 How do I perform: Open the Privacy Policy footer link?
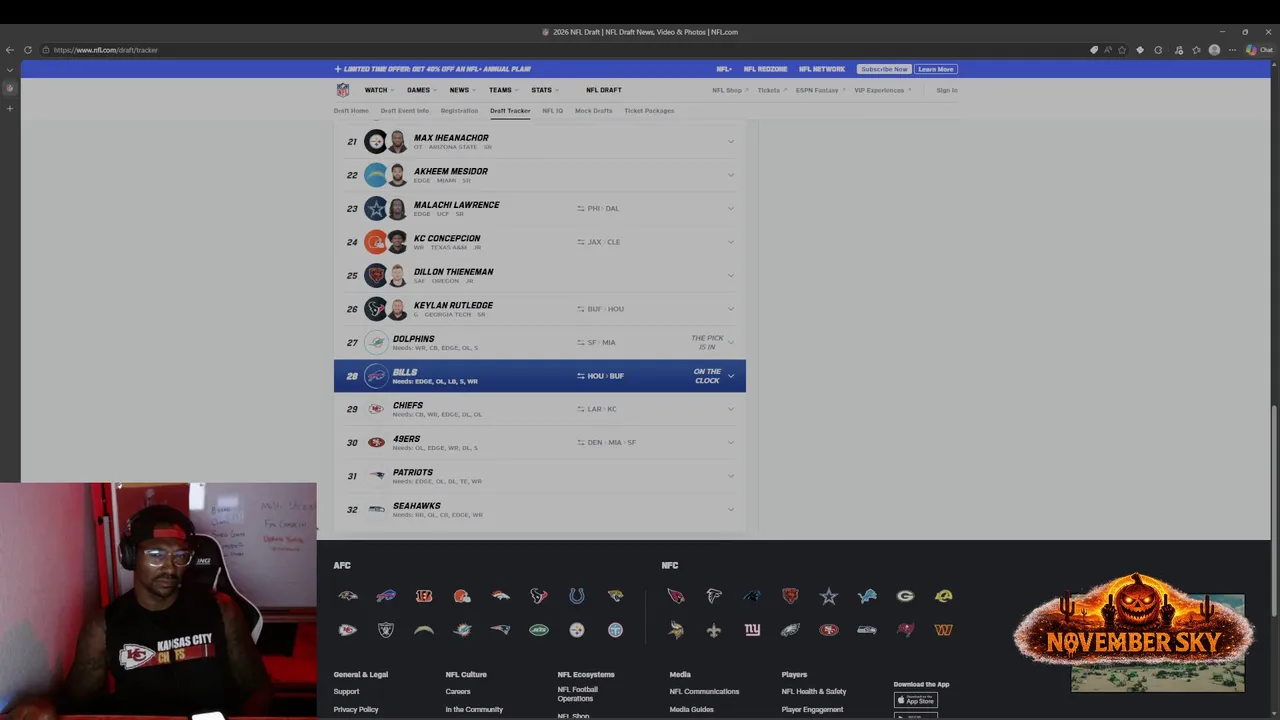356,709
